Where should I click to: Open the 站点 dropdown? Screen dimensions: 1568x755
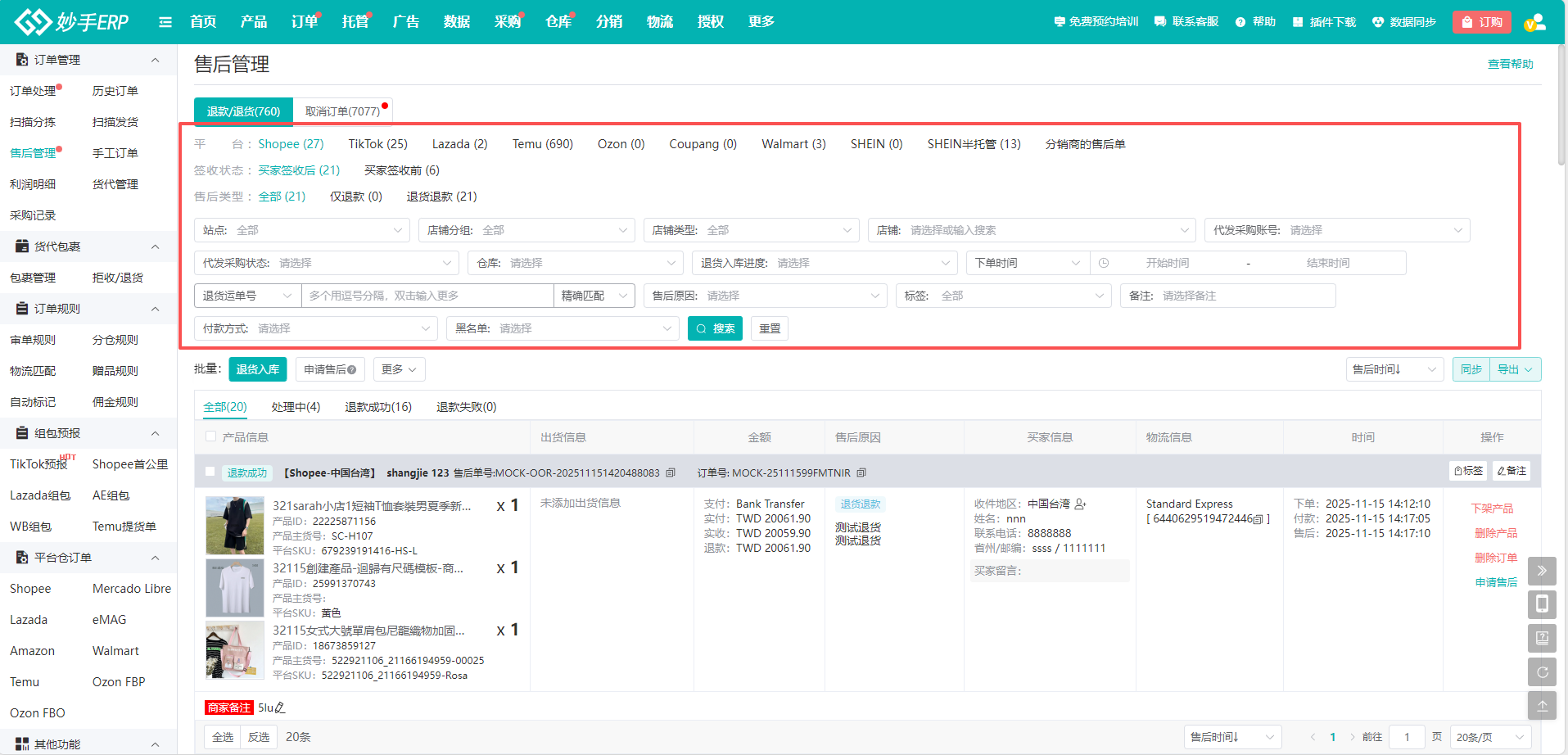pos(301,230)
